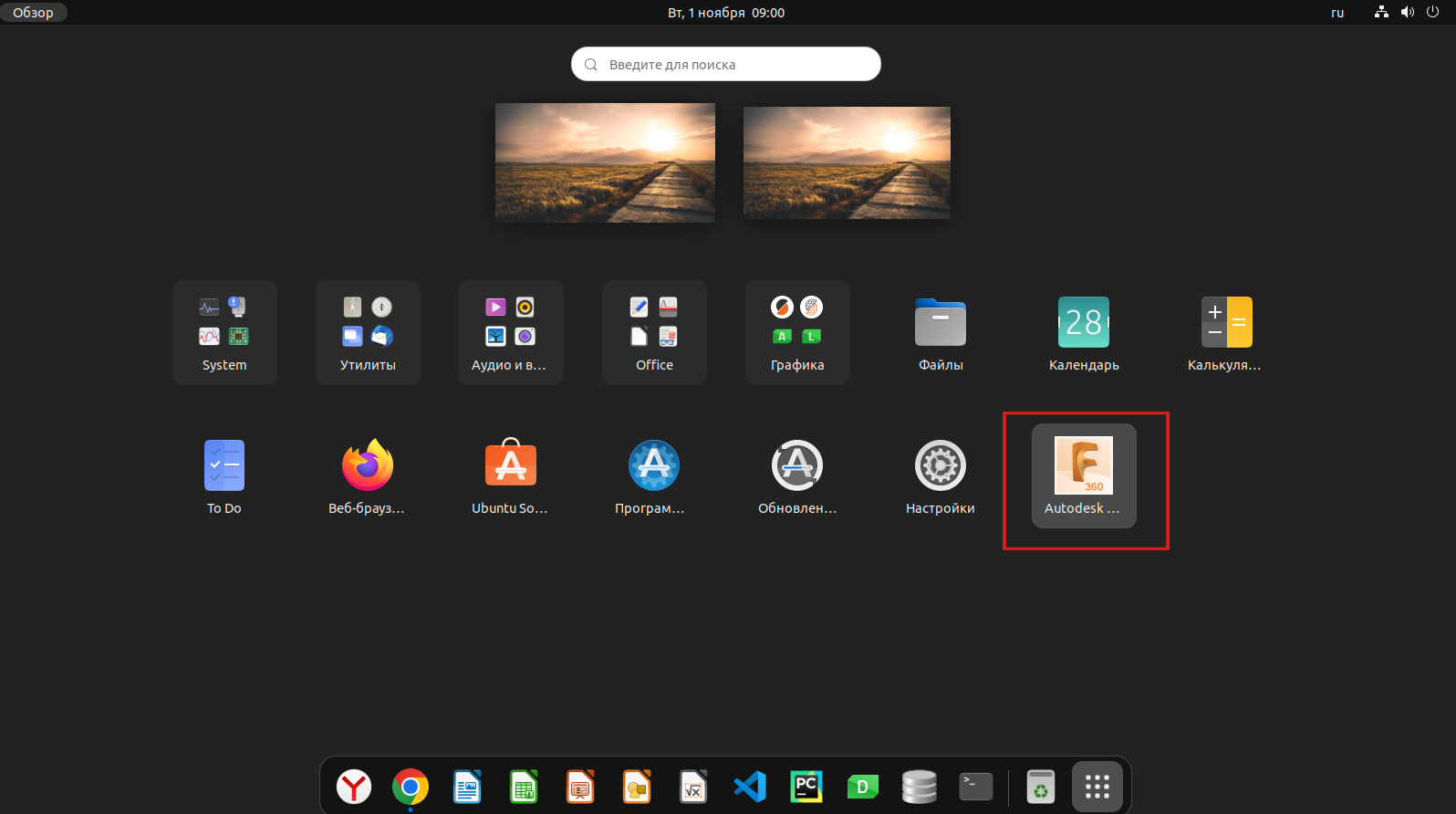
Task: Open Ubuntu Software store
Action: pos(511,475)
